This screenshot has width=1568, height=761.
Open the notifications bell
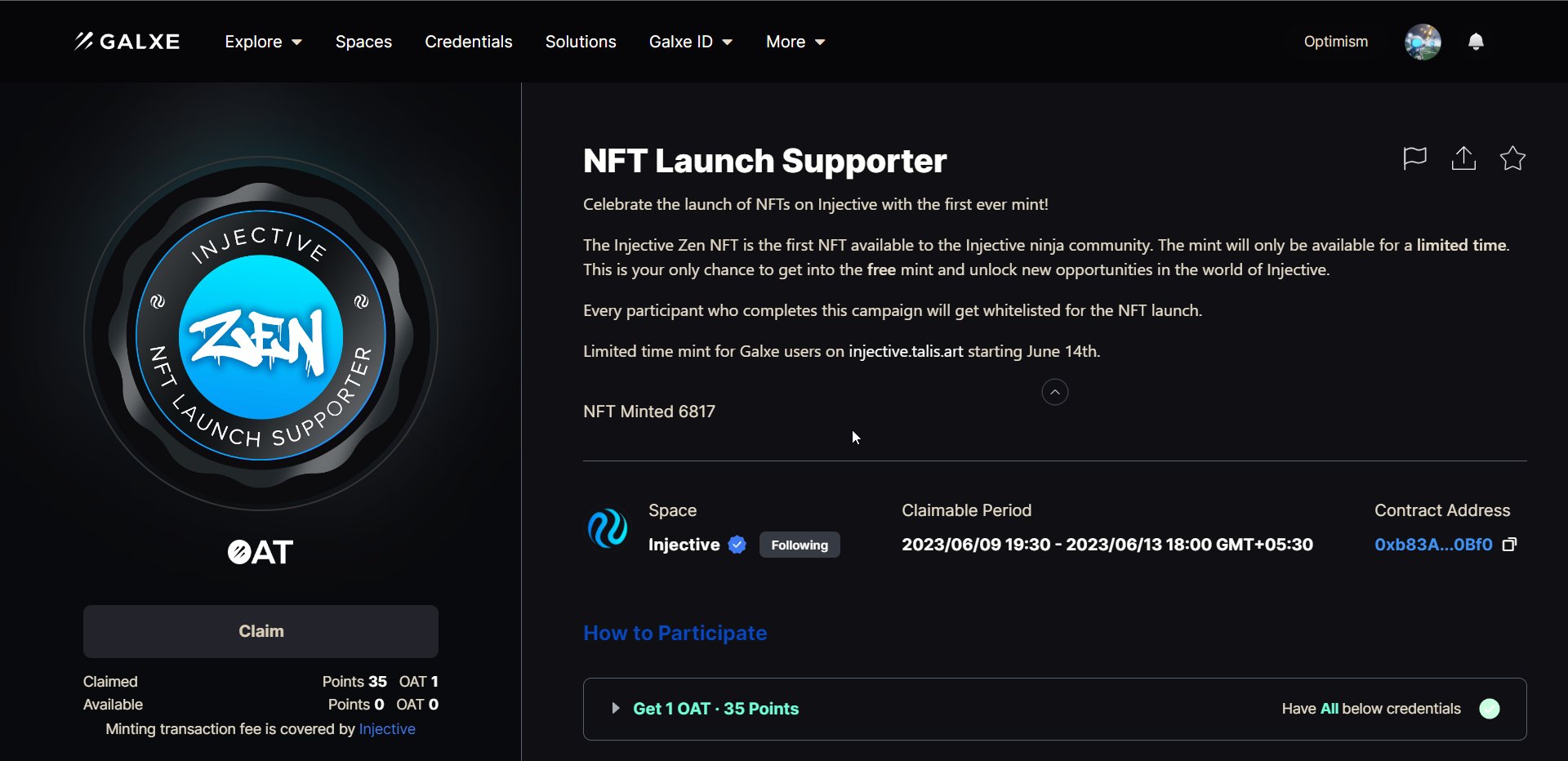coord(1476,42)
